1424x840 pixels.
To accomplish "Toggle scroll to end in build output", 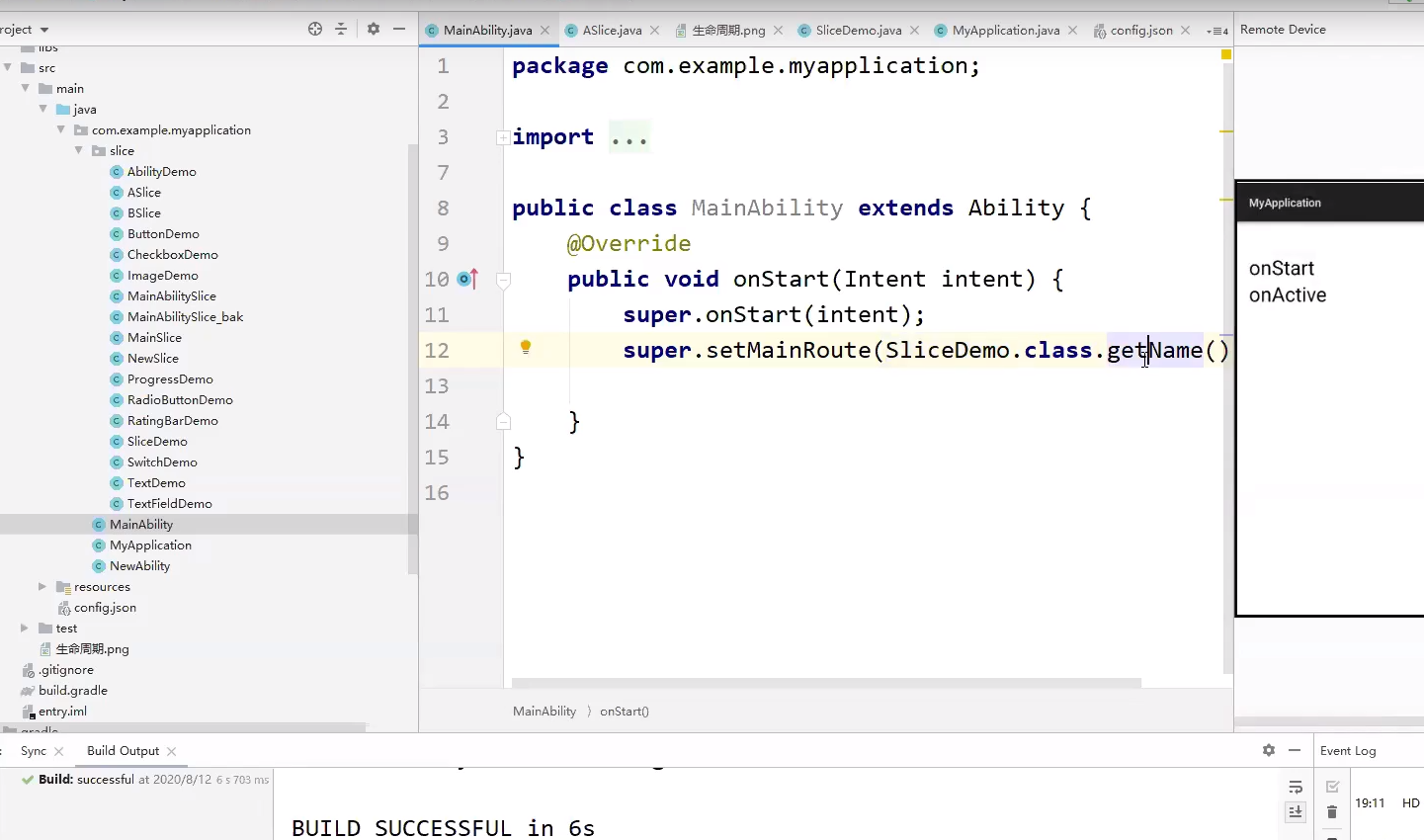I will [x=1296, y=811].
